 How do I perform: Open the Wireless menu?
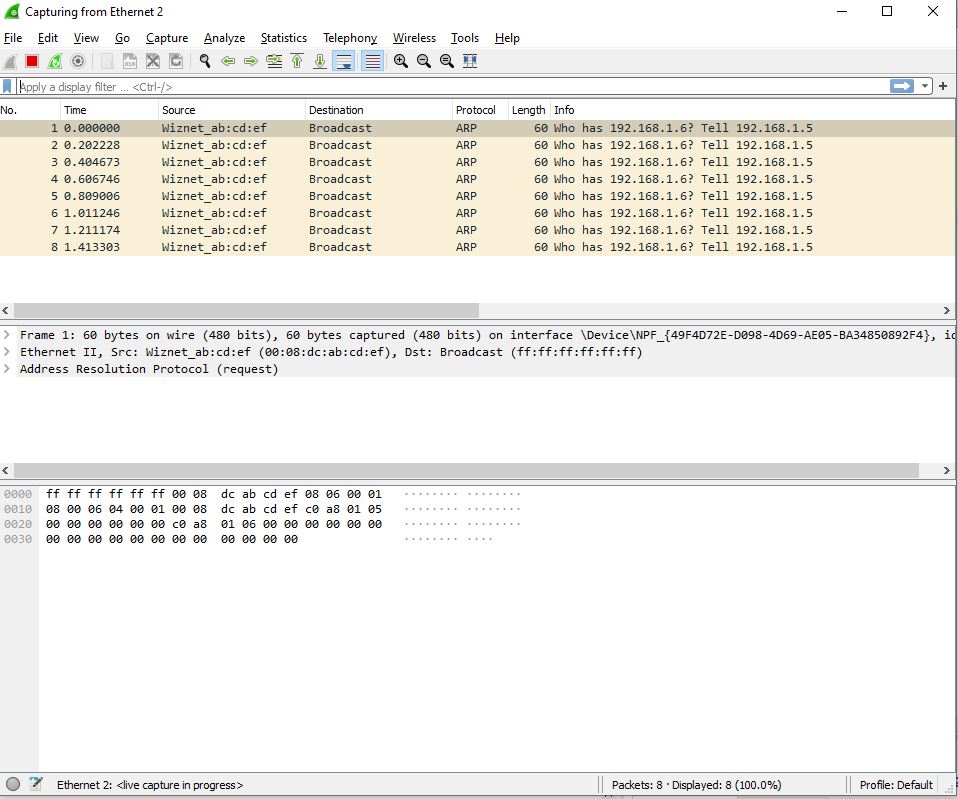click(414, 38)
